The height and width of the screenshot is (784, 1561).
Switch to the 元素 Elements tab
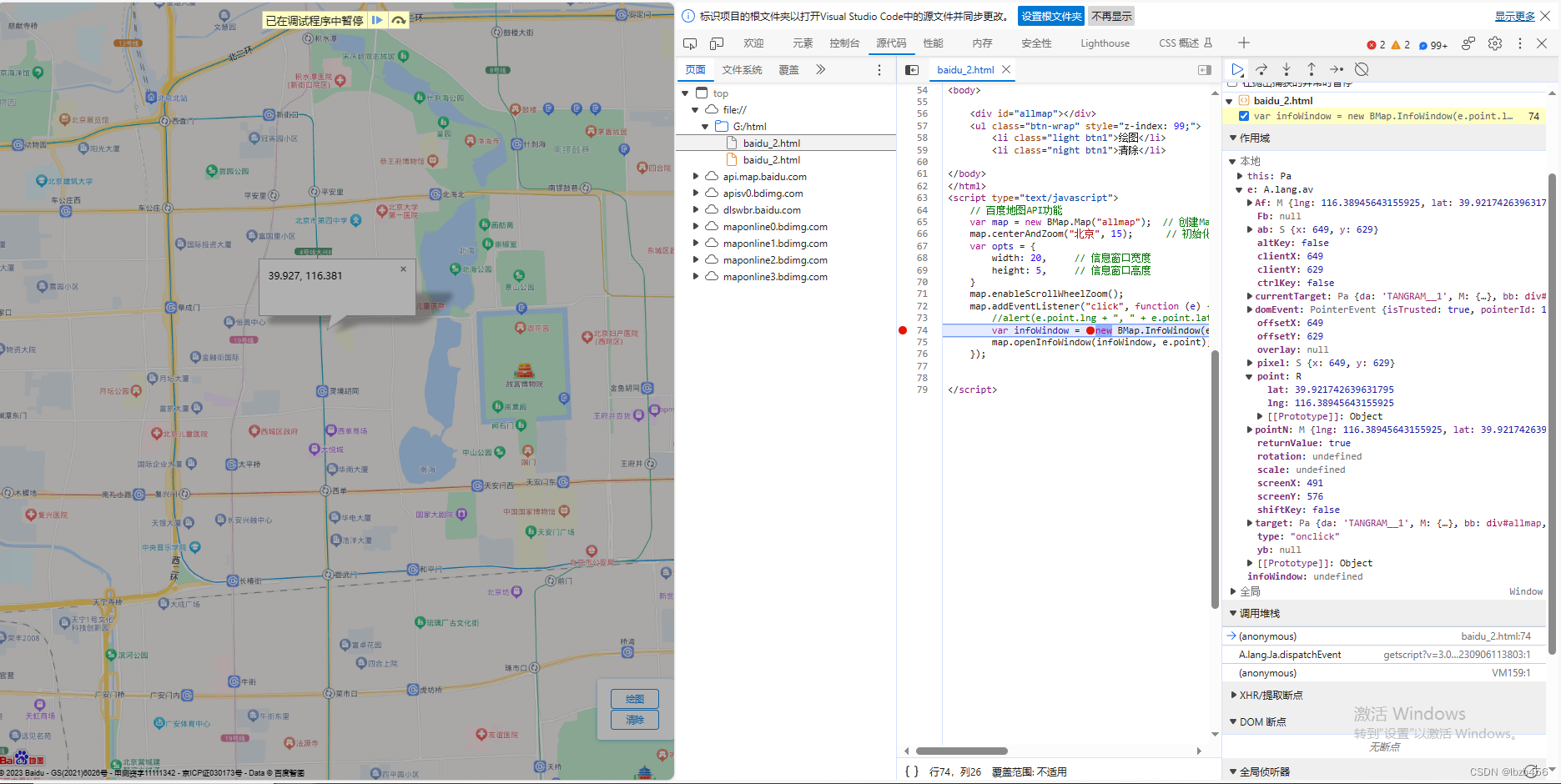tap(803, 43)
